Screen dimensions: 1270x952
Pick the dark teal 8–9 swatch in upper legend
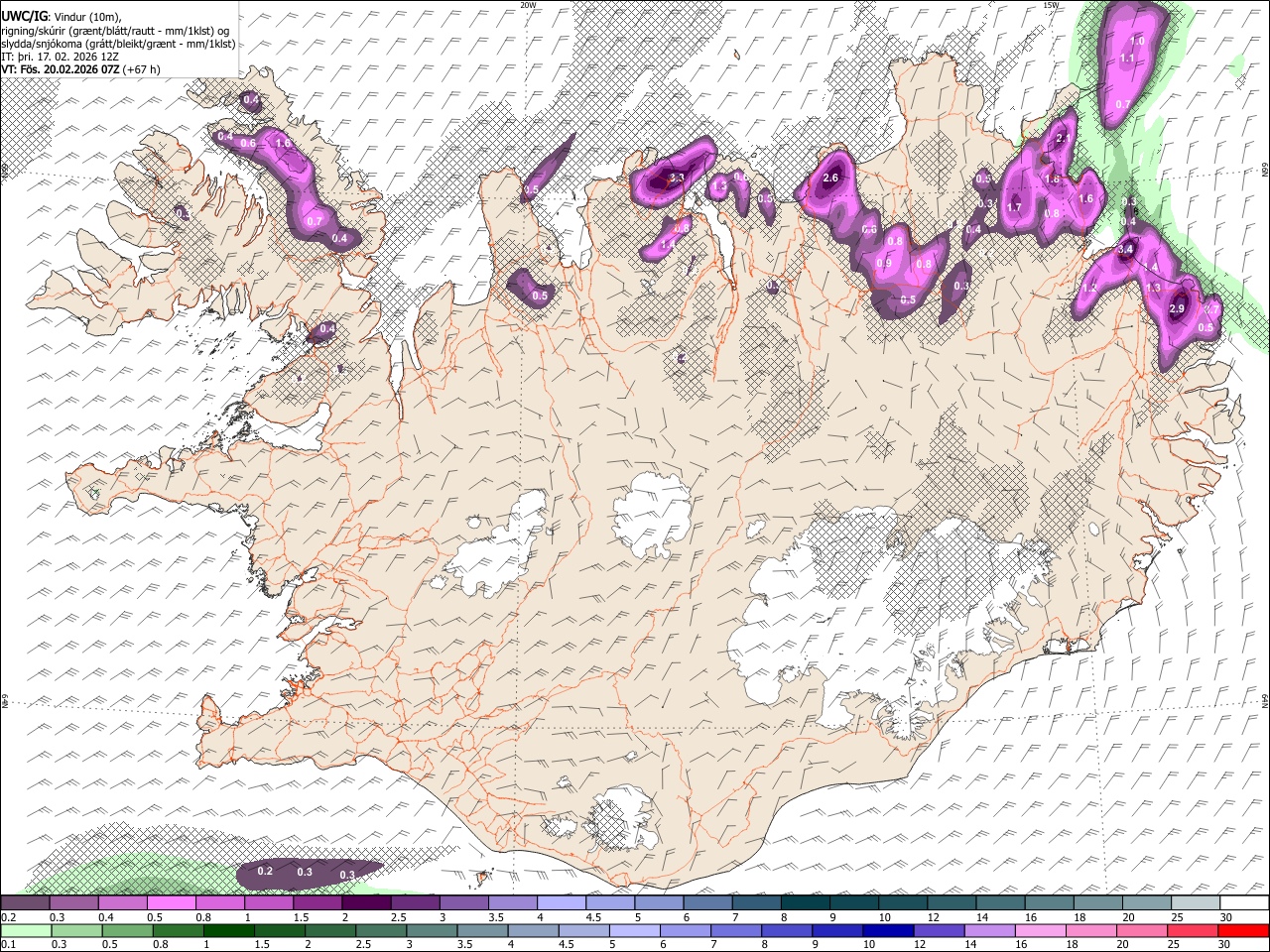coord(805,903)
